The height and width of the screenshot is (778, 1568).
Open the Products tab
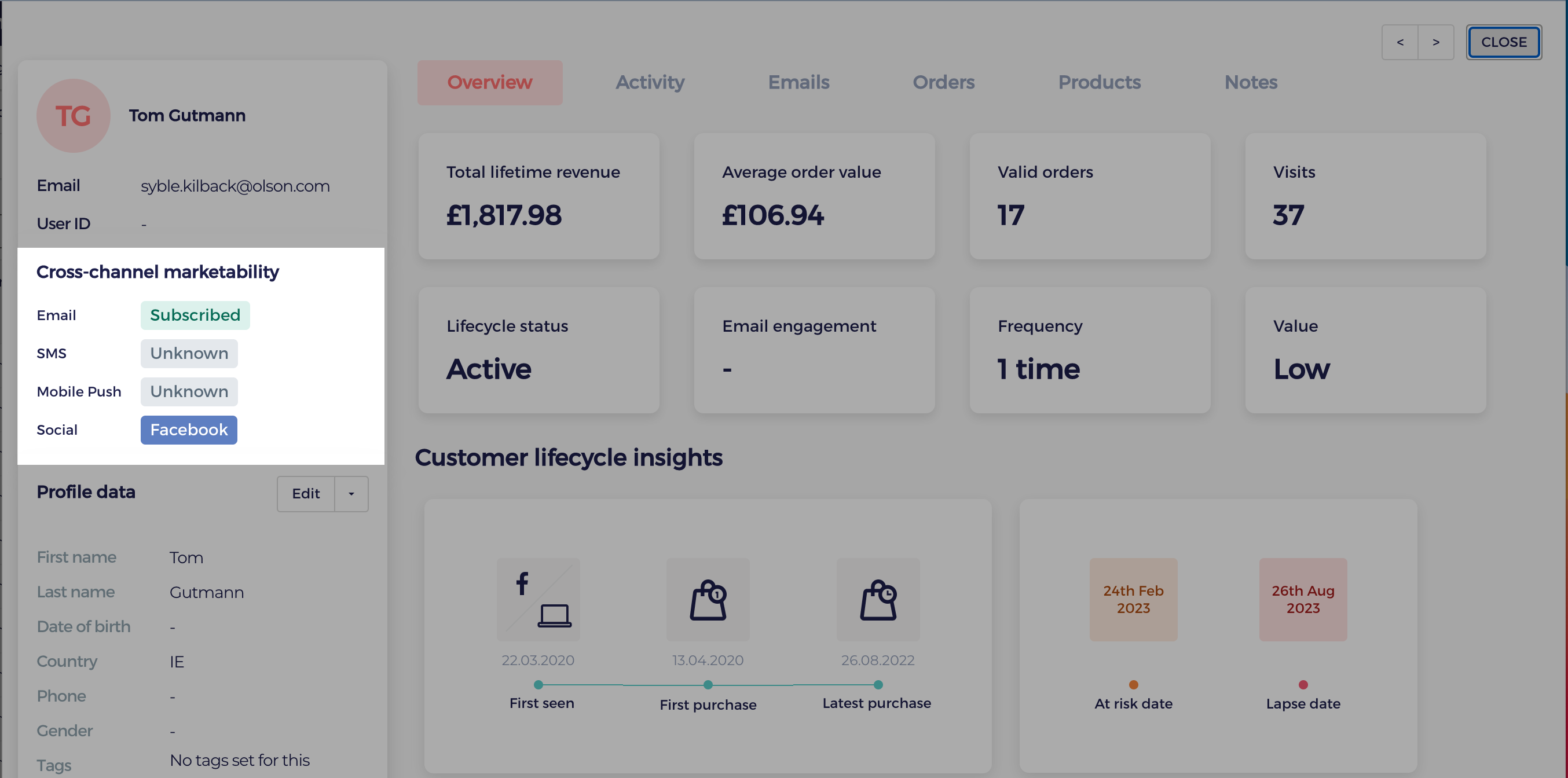(1098, 82)
